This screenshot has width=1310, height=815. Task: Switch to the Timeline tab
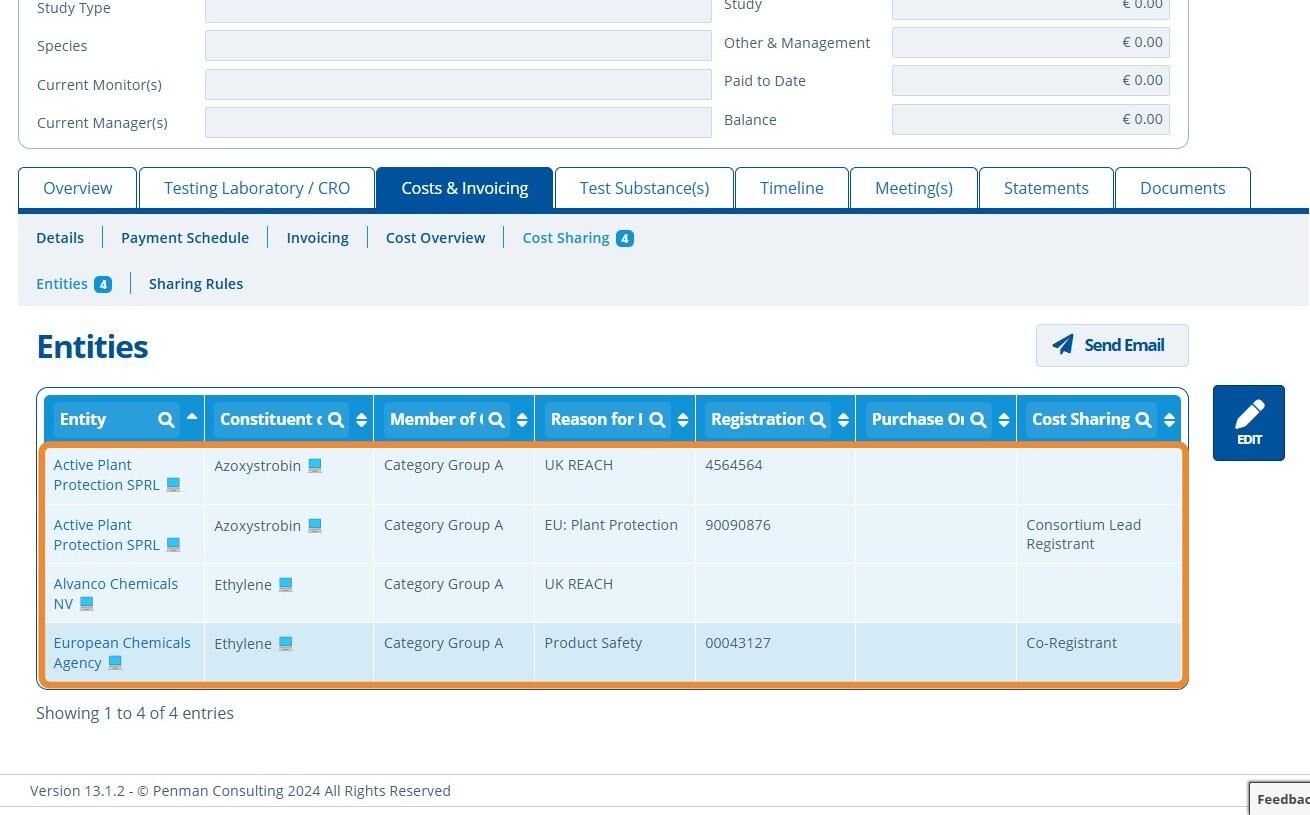click(x=792, y=188)
